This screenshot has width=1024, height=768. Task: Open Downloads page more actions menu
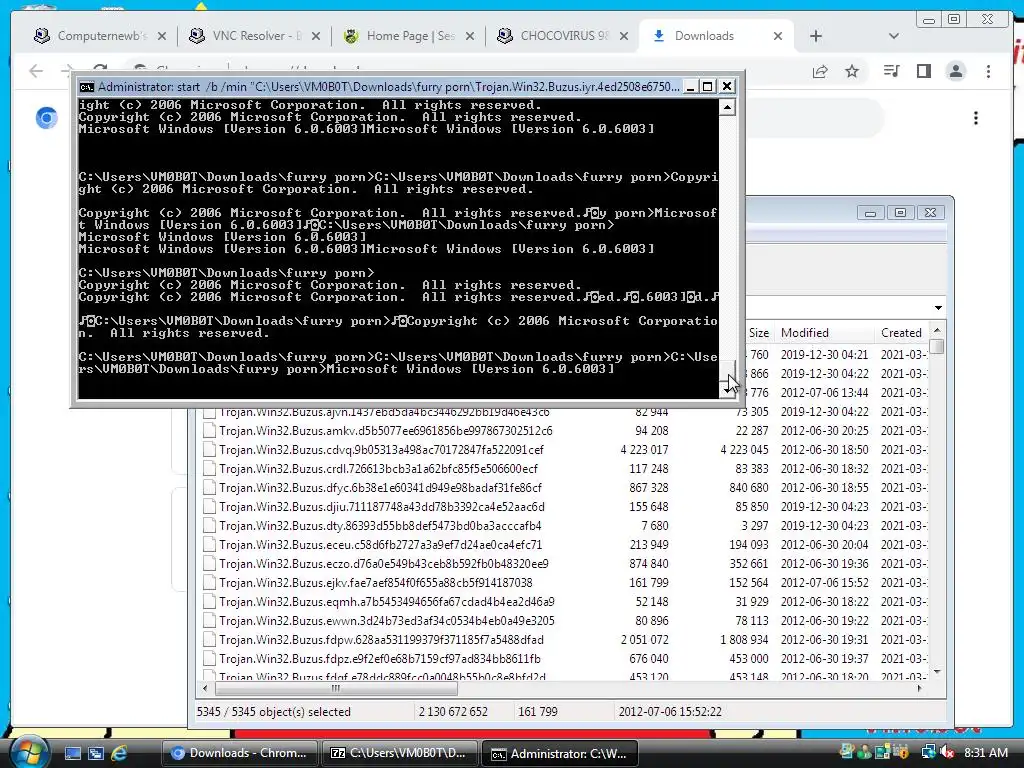976,118
